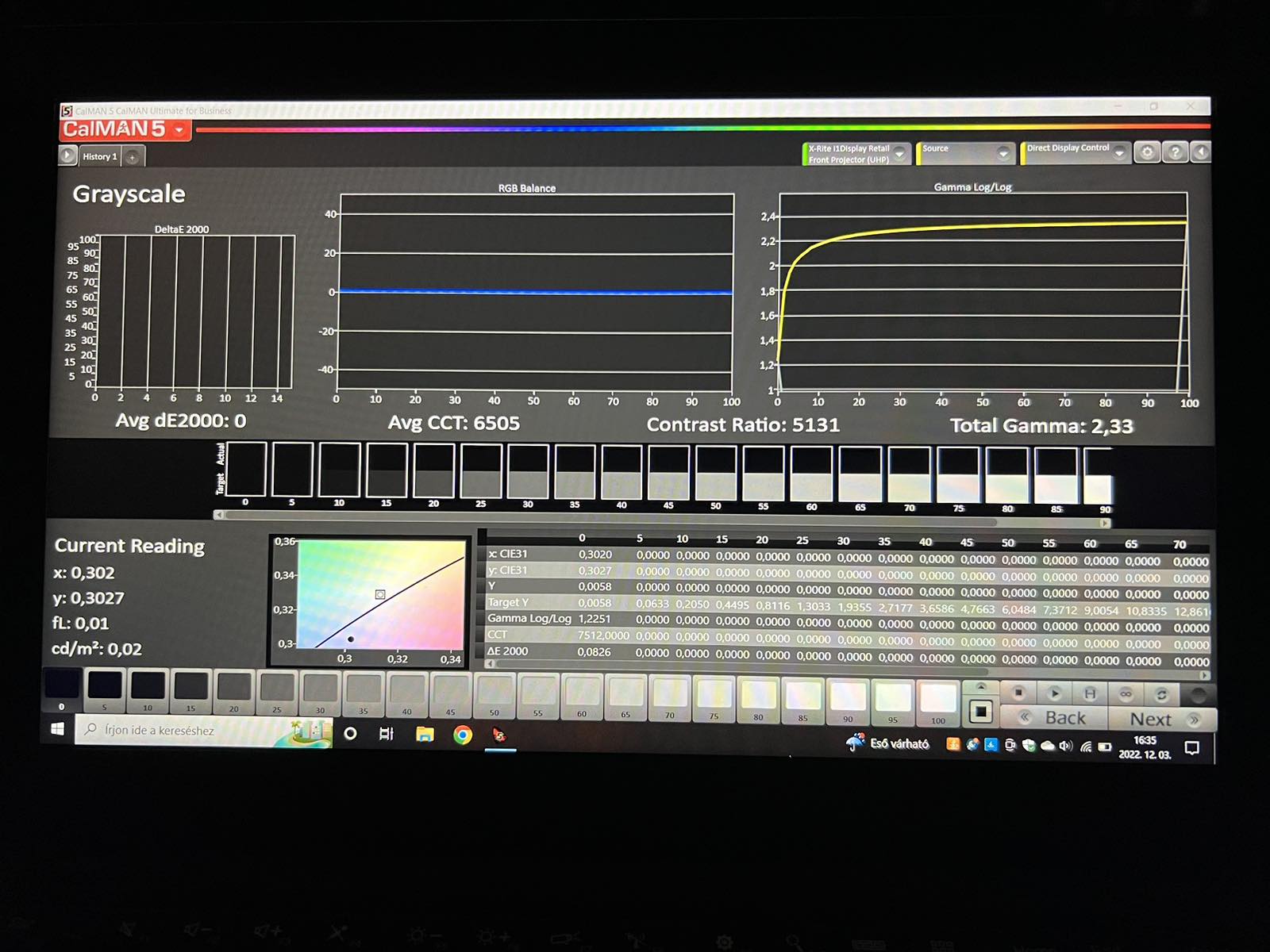Screen dimensions: 1270x952
Task: Open Chrome from the taskbar
Action: (x=463, y=735)
